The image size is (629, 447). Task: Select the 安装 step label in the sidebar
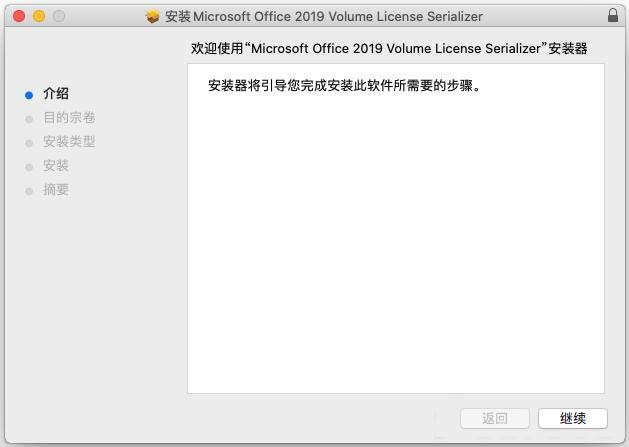pos(56,166)
